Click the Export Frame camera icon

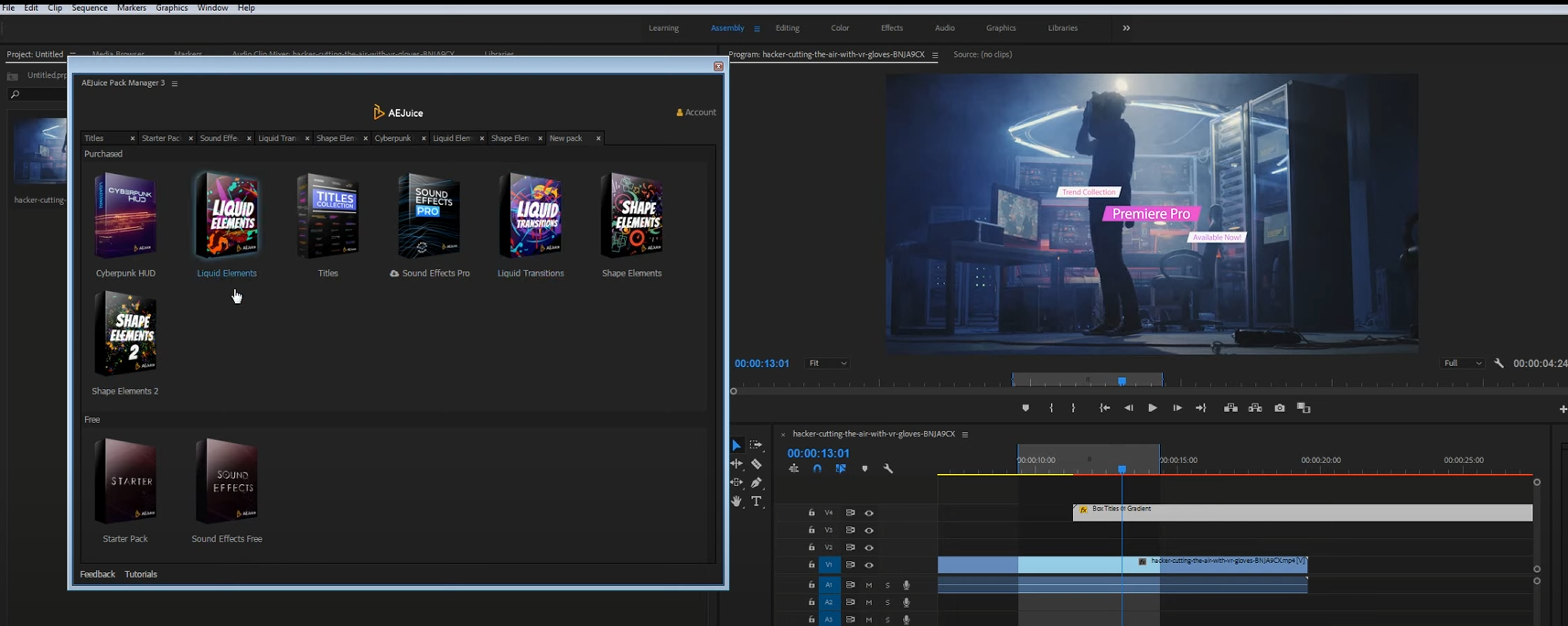1280,408
